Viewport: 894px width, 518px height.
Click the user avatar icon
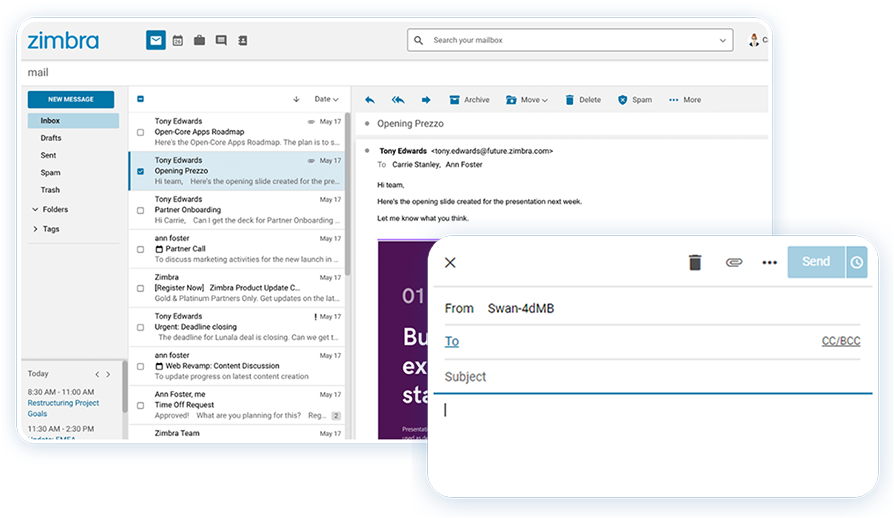coord(754,40)
